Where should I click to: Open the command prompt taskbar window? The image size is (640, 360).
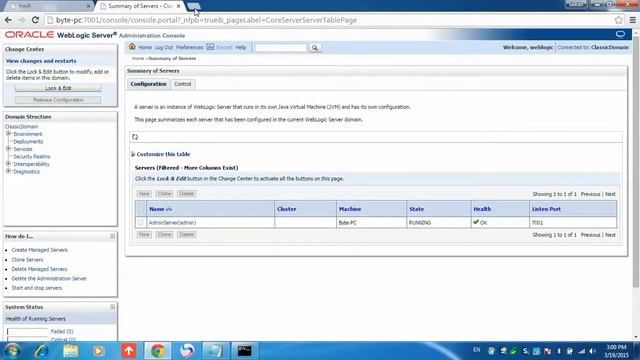point(244,351)
